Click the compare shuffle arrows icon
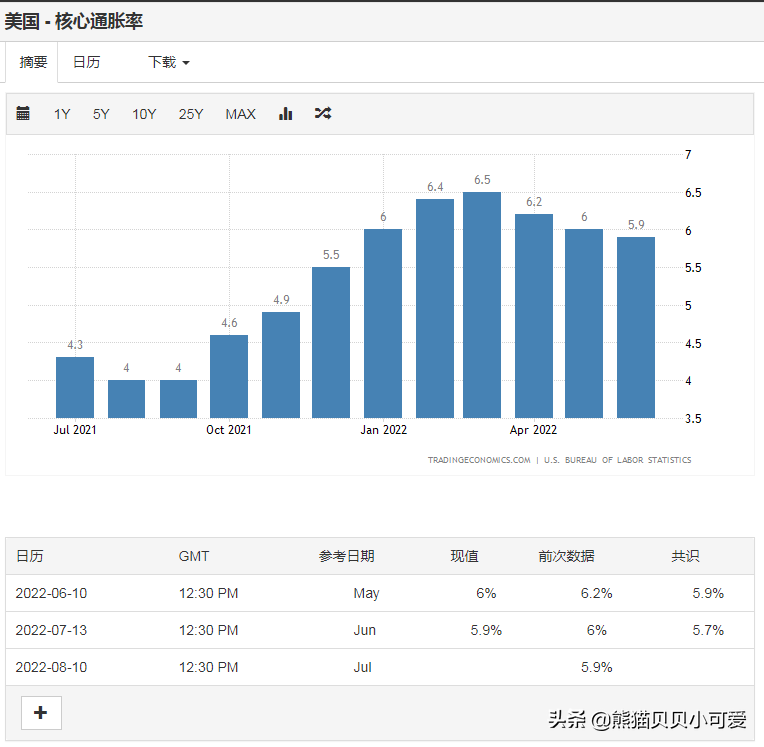The image size is (764, 747). [323, 114]
